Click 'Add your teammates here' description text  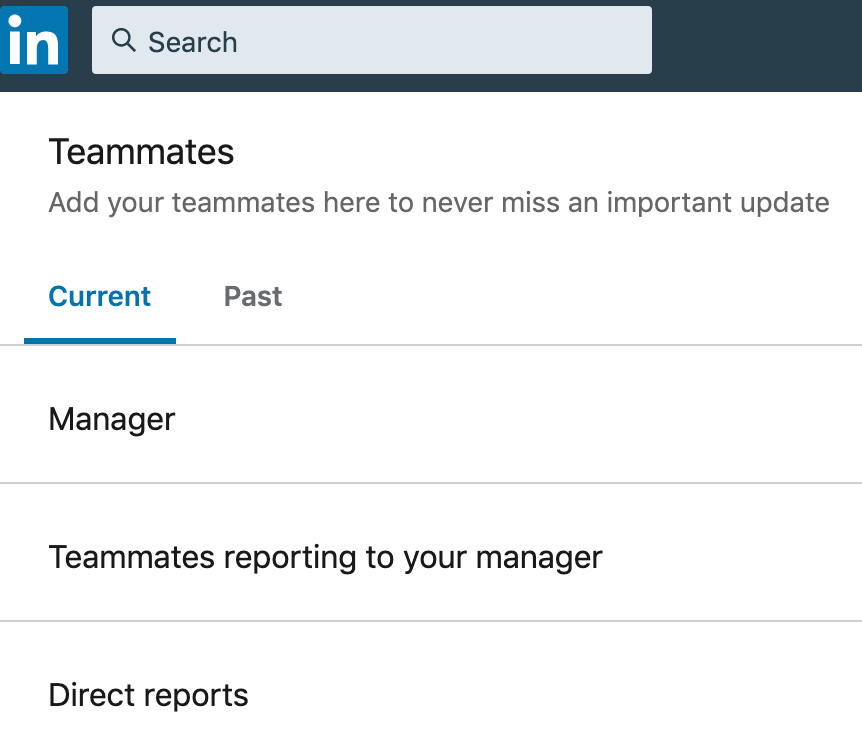(439, 203)
